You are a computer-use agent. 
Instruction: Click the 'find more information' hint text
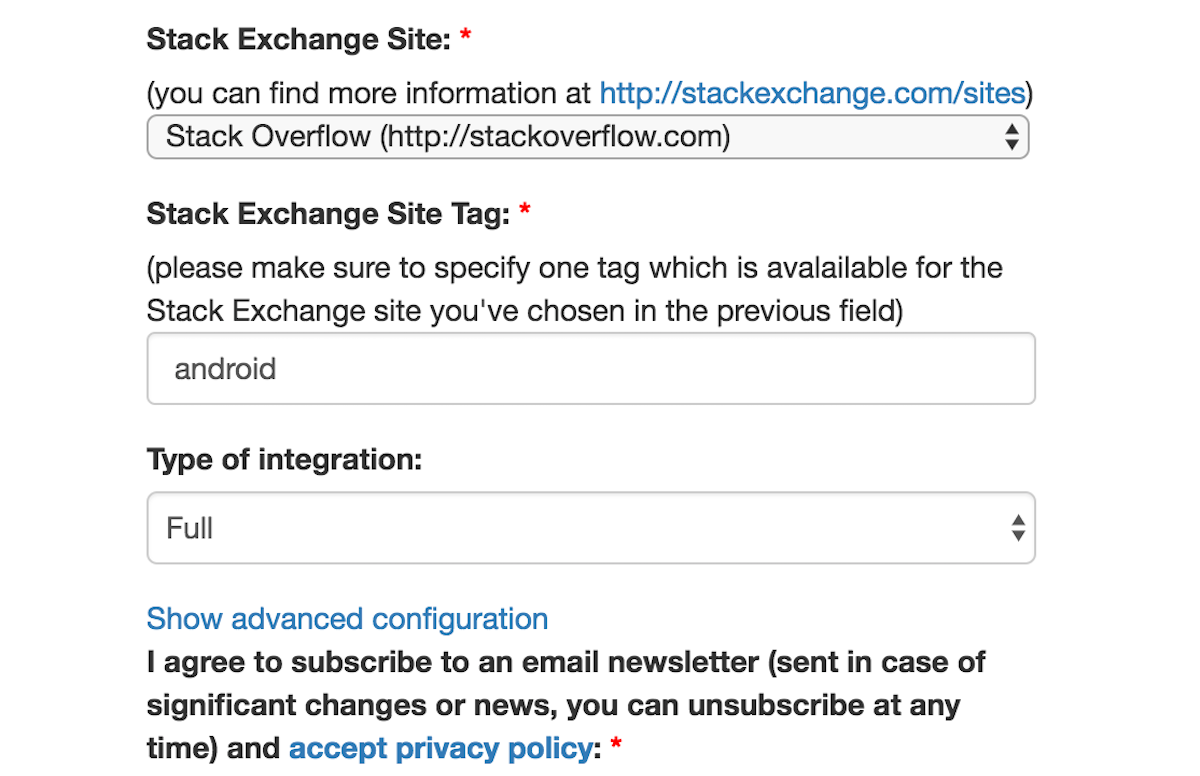tap(372, 94)
